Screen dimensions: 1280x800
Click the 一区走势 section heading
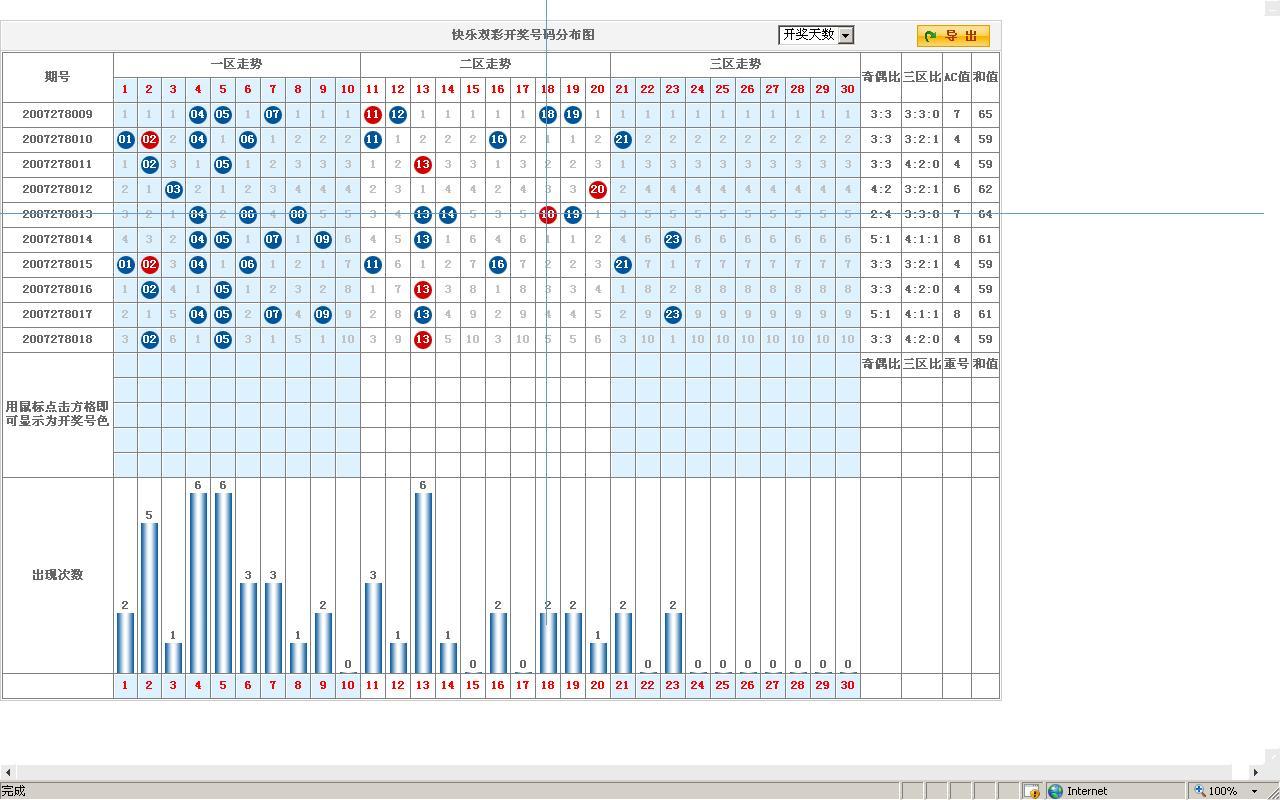pyautogui.click(x=237, y=64)
